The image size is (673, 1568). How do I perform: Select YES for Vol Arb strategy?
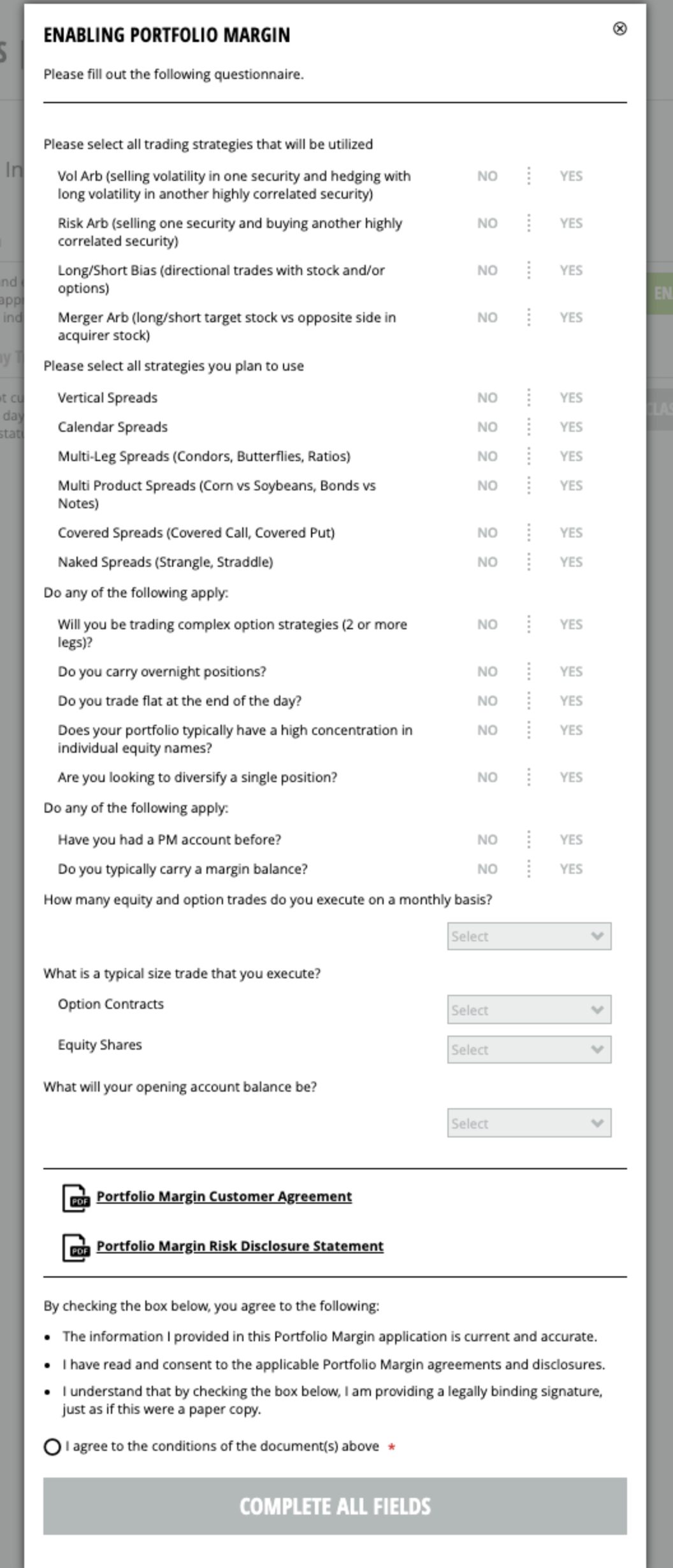[x=571, y=176]
